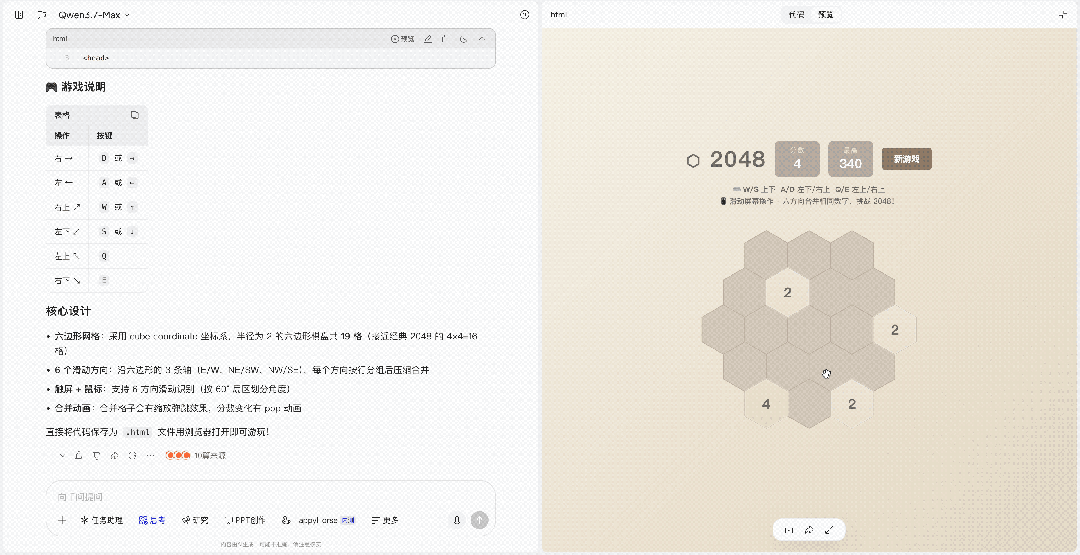Image resolution: width=1080 pixels, height=555 pixels.
Task: Copy the 表格 table via its copy icon
Action: click(x=135, y=115)
